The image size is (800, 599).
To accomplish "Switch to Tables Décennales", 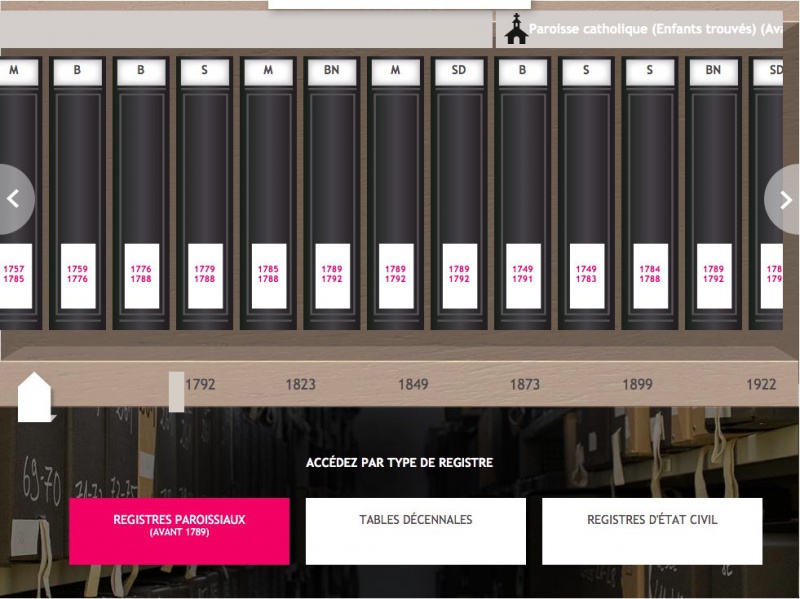I will (x=415, y=531).
